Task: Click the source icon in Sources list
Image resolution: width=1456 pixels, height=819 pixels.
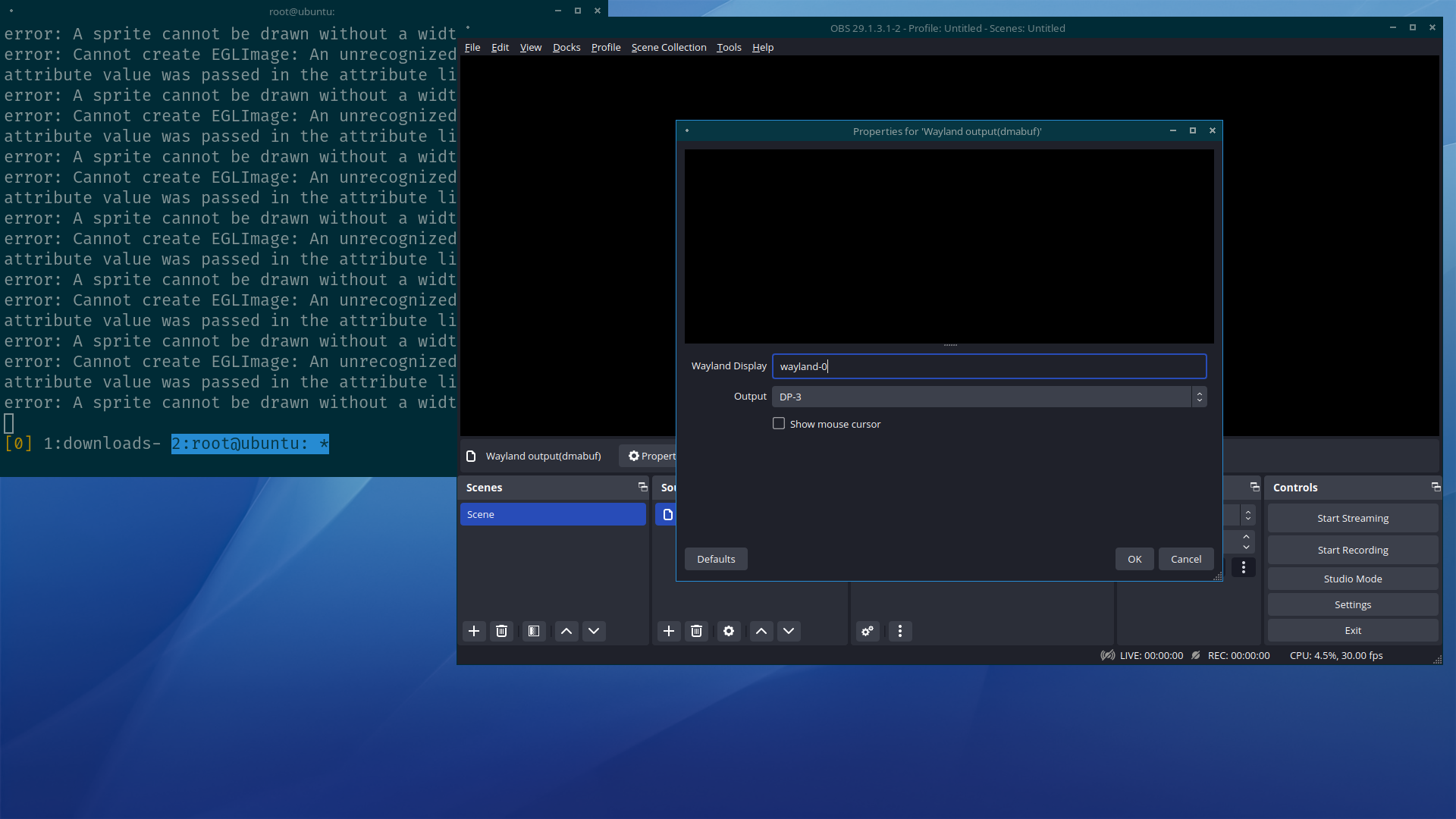Action: coord(668,514)
